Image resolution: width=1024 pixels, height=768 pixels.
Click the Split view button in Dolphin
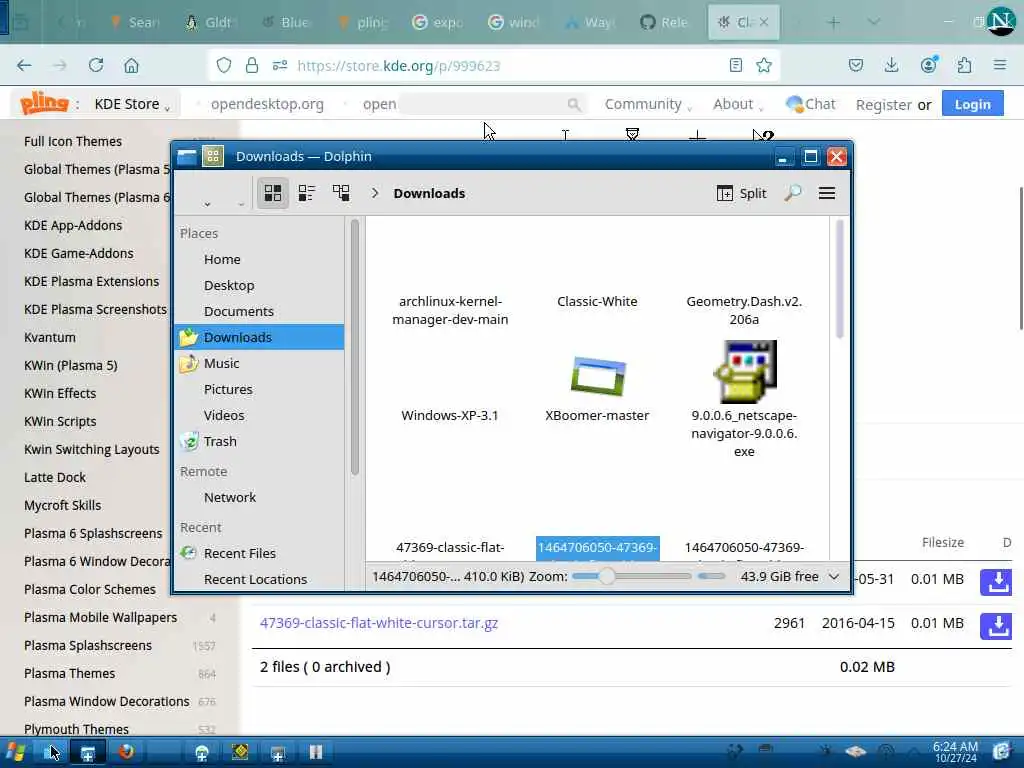tap(741, 193)
